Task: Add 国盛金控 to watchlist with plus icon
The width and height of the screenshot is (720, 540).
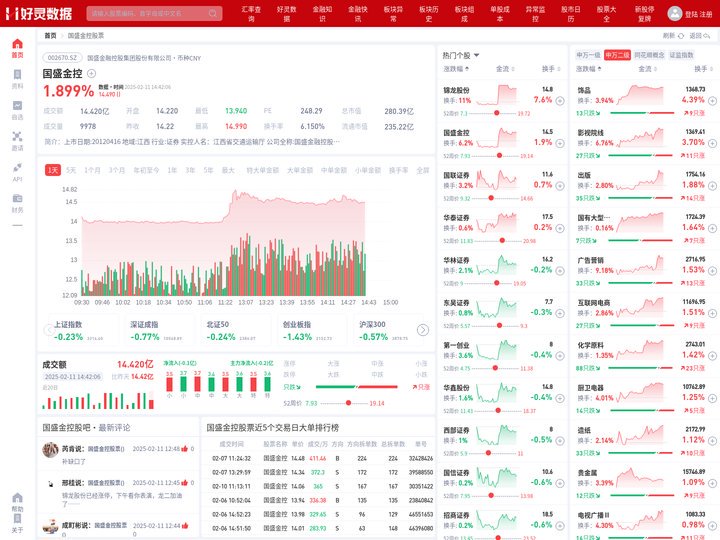Action: [91, 73]
